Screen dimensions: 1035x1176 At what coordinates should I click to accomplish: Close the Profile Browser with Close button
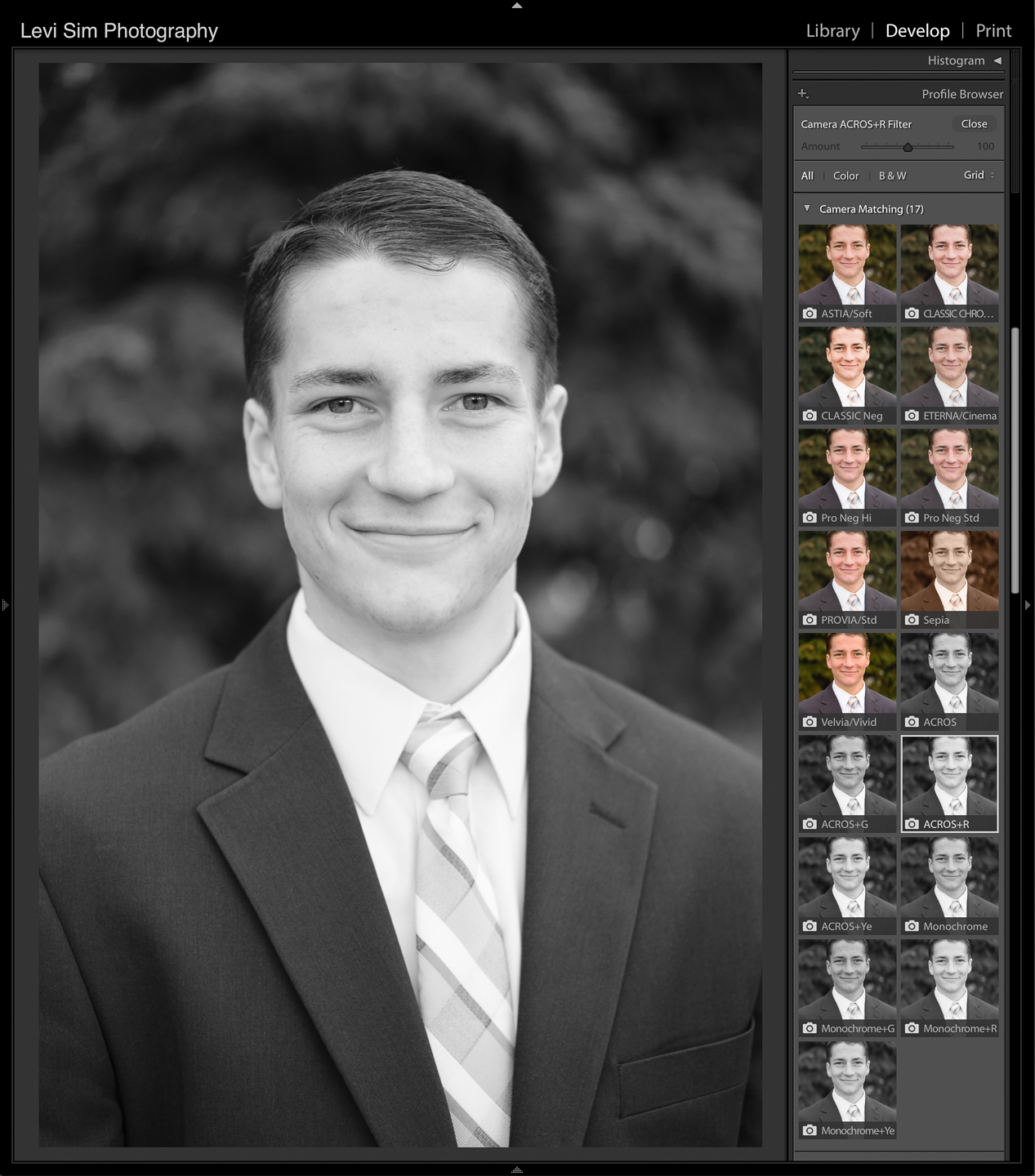pos(974,124)
